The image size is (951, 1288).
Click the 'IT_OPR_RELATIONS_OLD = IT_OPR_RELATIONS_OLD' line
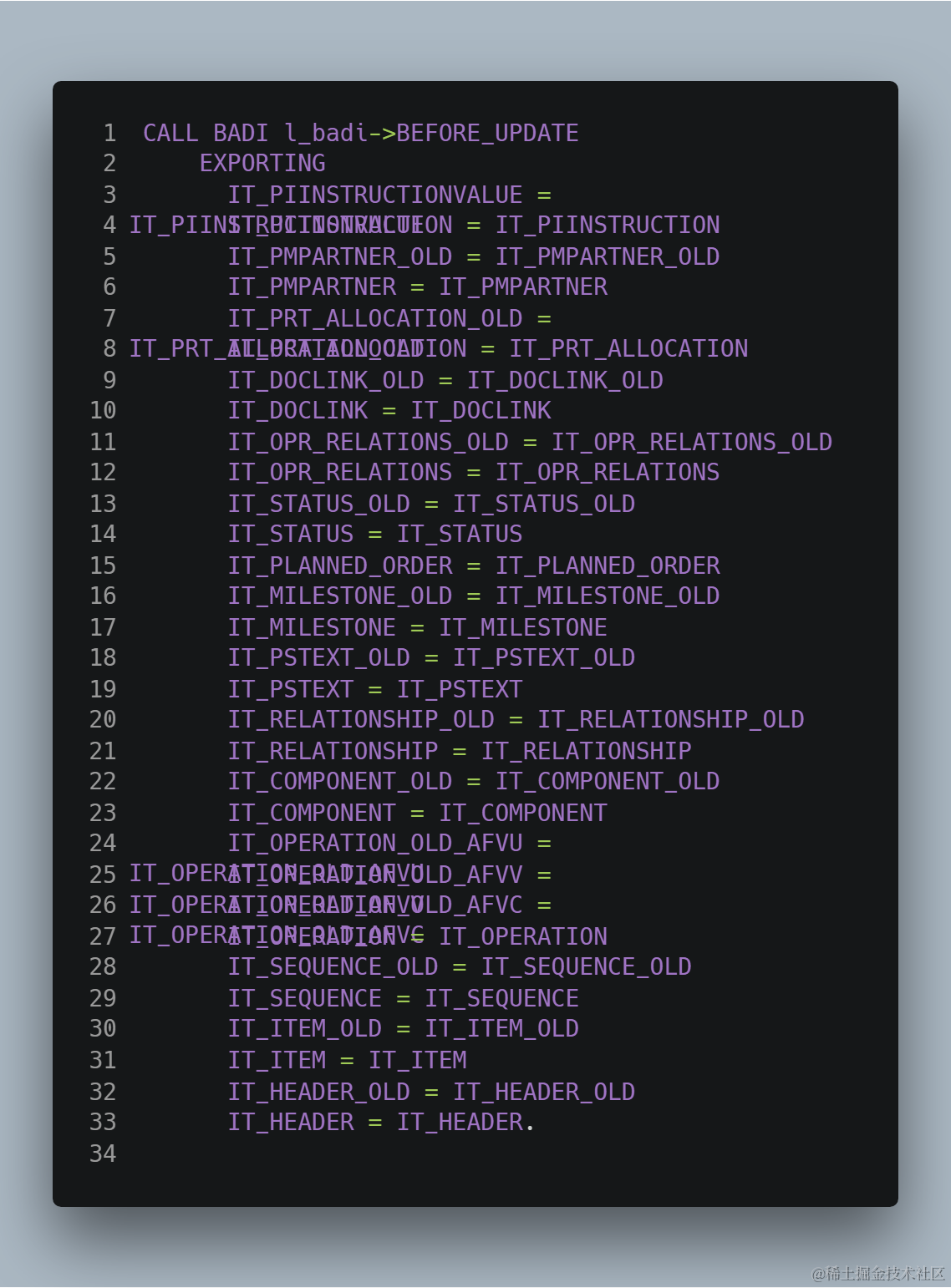point(530,442)
